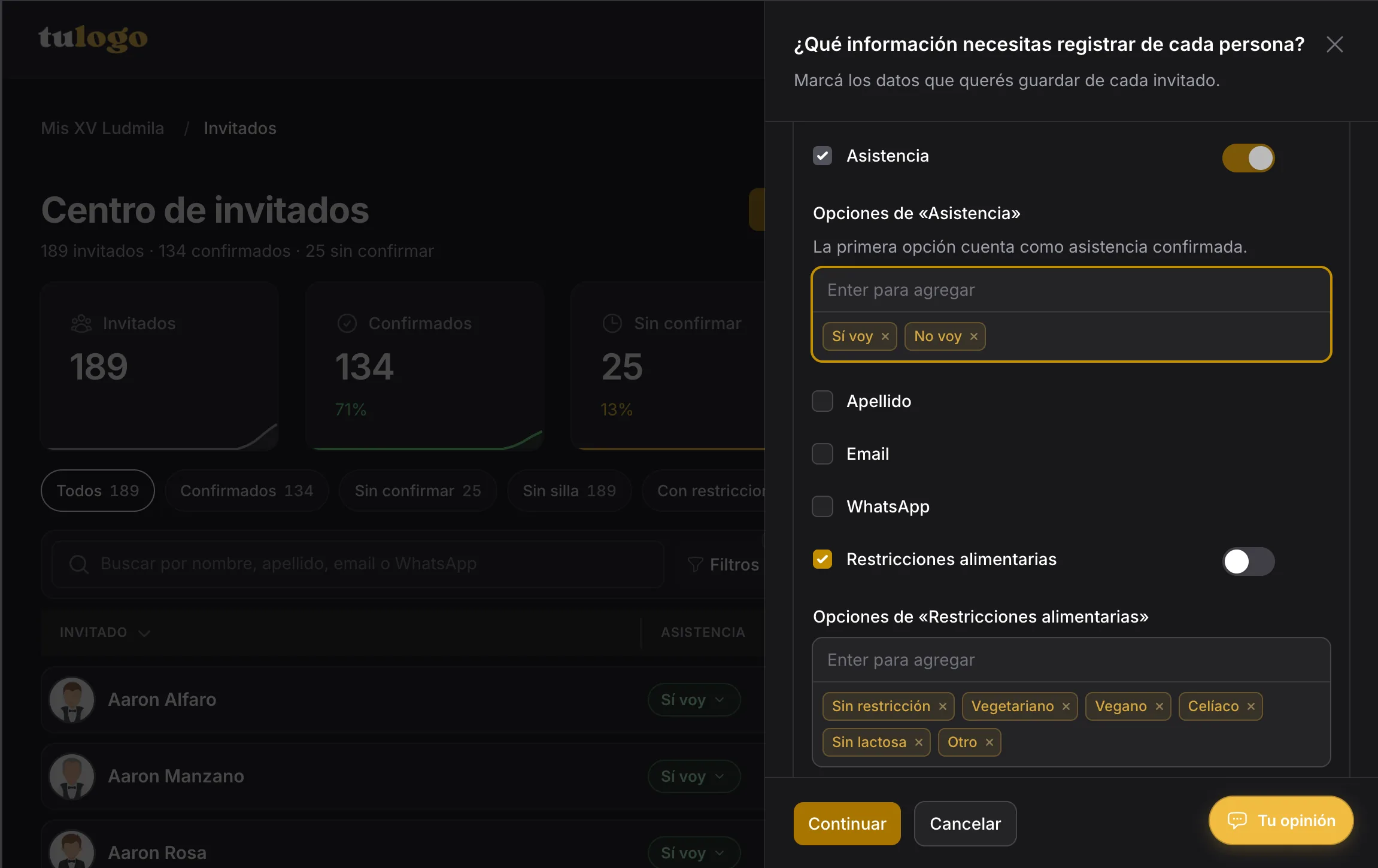Select the guest name 'Aaron Manzano'
This screenshot has width=1378, height=868.
click(x=176, y=776)
